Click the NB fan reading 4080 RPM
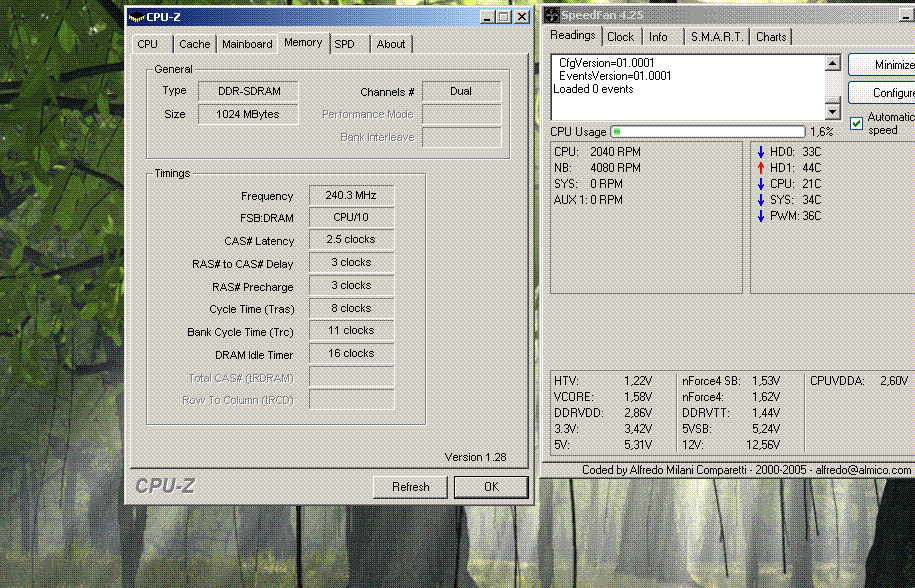915x588 pixels. coord(615,168)
